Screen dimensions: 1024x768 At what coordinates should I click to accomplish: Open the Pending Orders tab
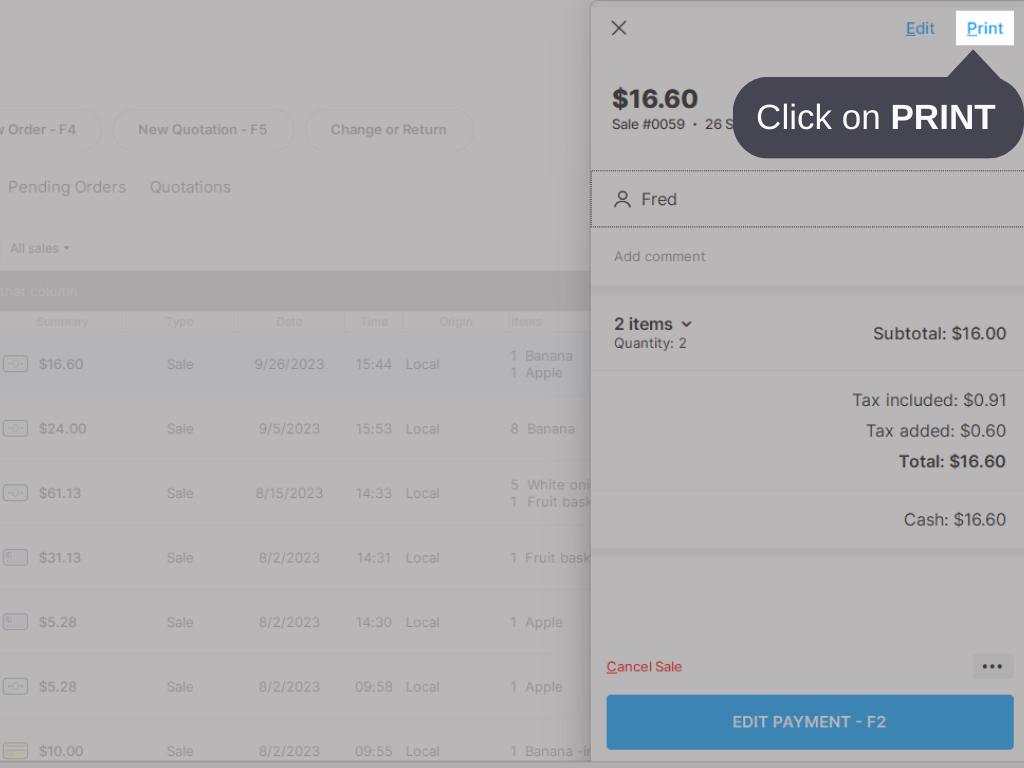[66, 187]
